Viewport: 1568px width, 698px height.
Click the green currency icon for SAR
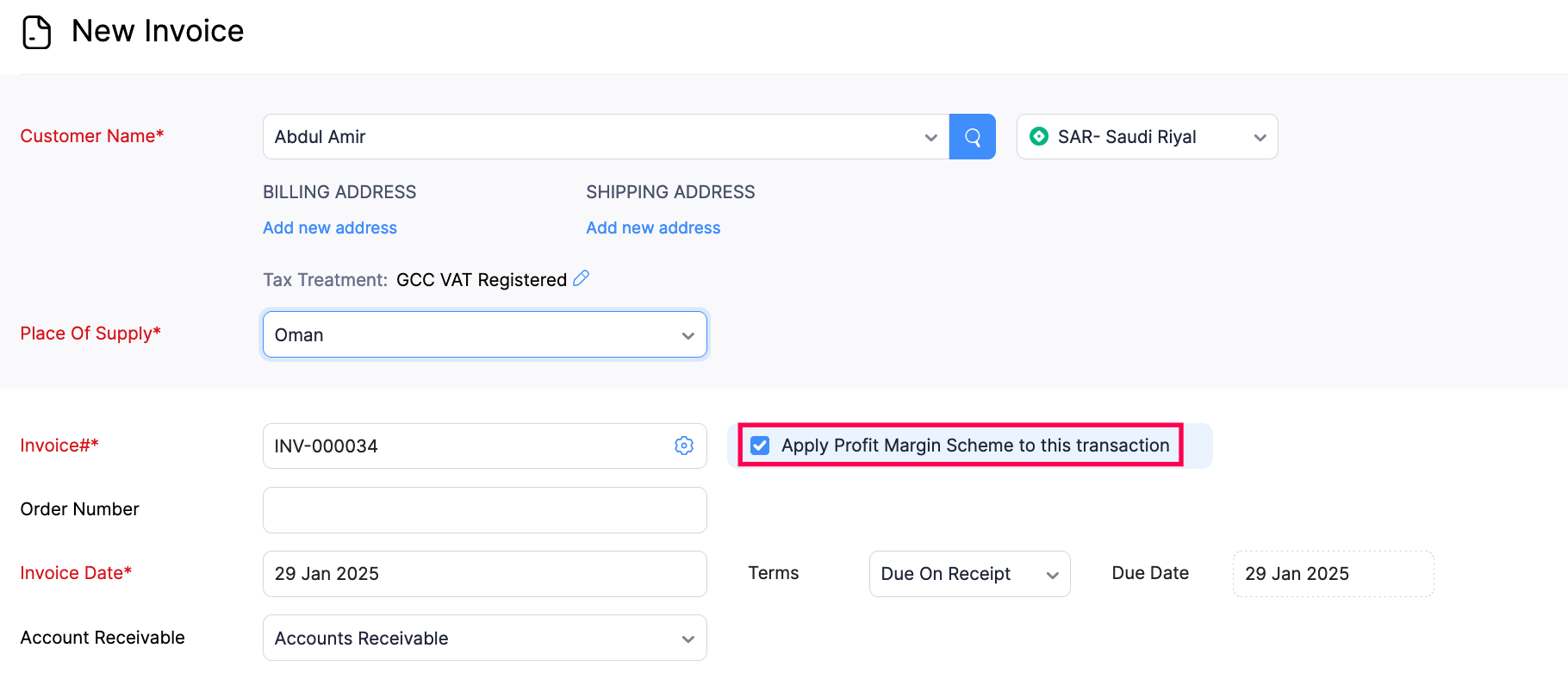(x=1039, y=136)
